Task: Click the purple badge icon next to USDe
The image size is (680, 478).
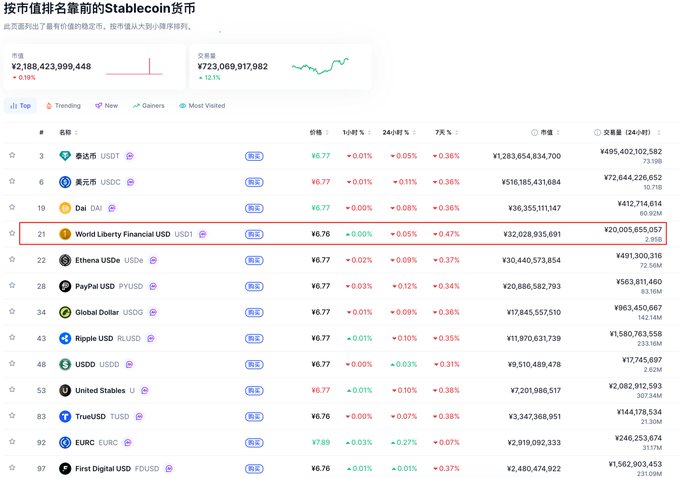Action: (x=153, y=260)
